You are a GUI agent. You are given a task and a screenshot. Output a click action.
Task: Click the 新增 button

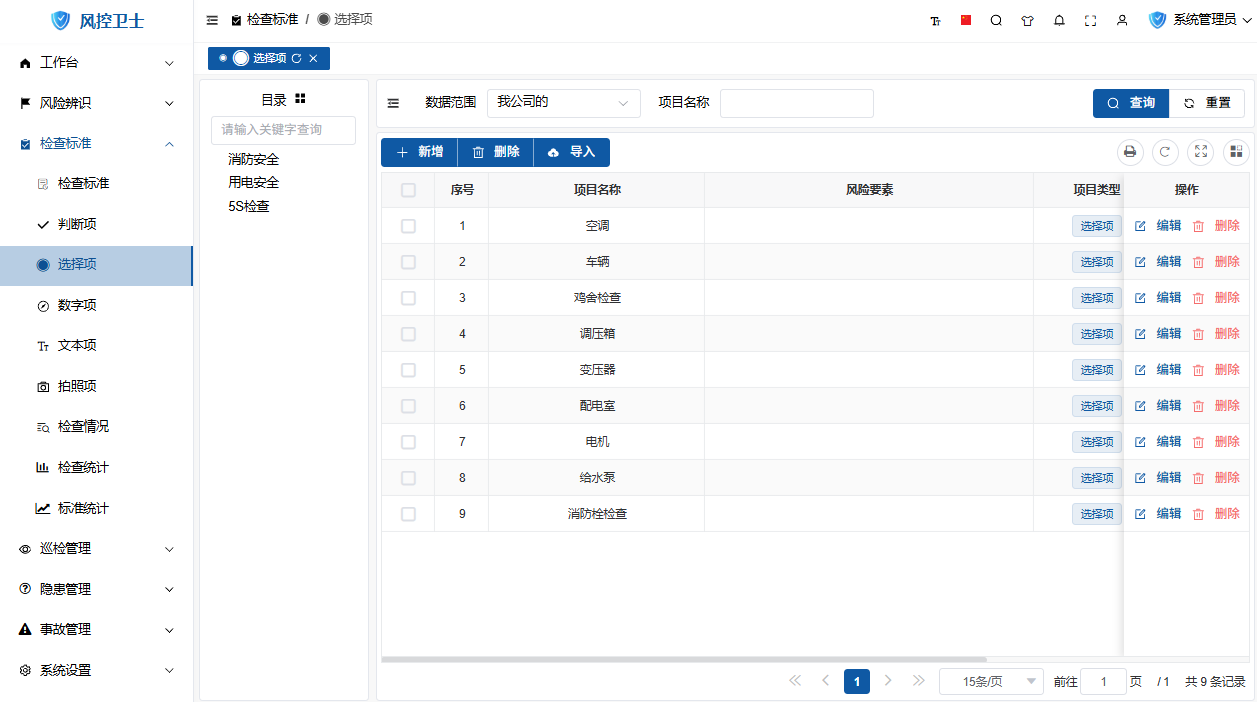coord(419,152)
